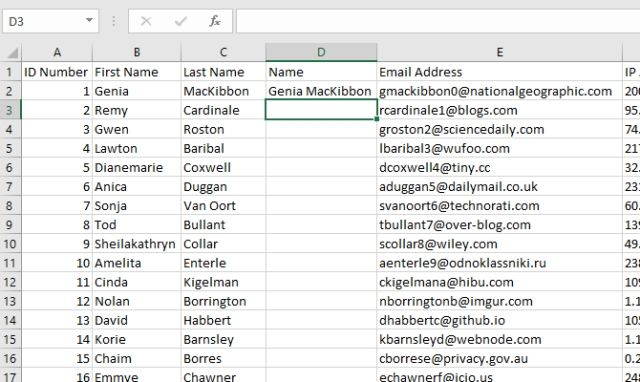The height and width of the screenshot is (382, 640).
Task: Select the last name cell Van Oort
Action: [x=223, y=206]
